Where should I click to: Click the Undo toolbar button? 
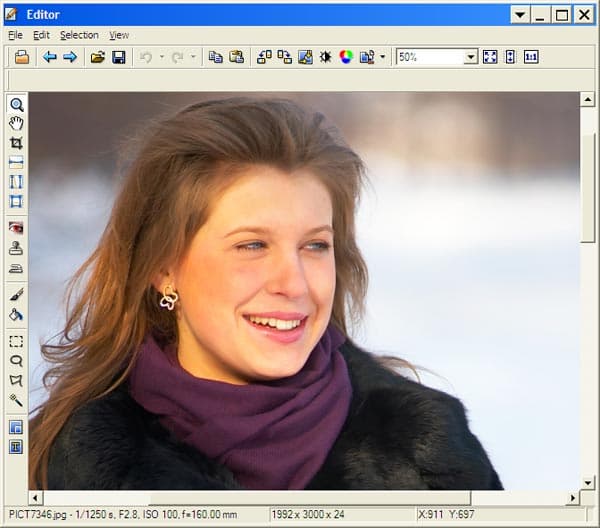coord(146,57)
